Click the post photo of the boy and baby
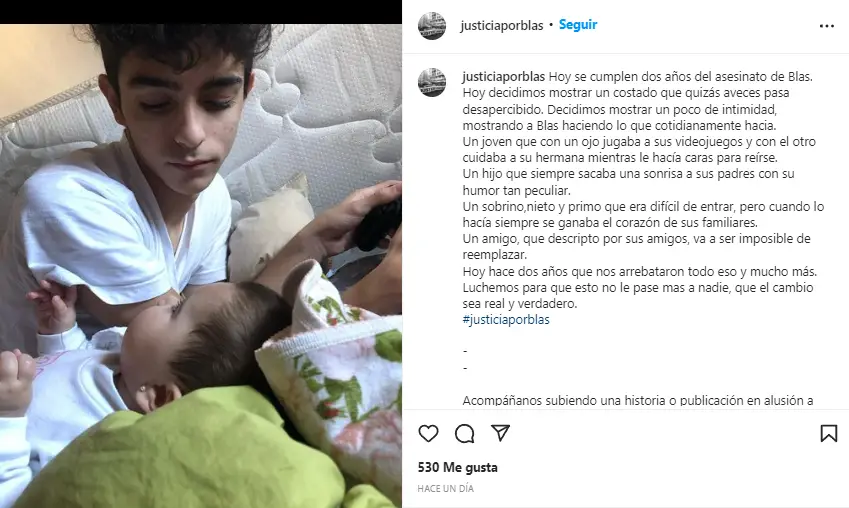 tap(201, 265)
